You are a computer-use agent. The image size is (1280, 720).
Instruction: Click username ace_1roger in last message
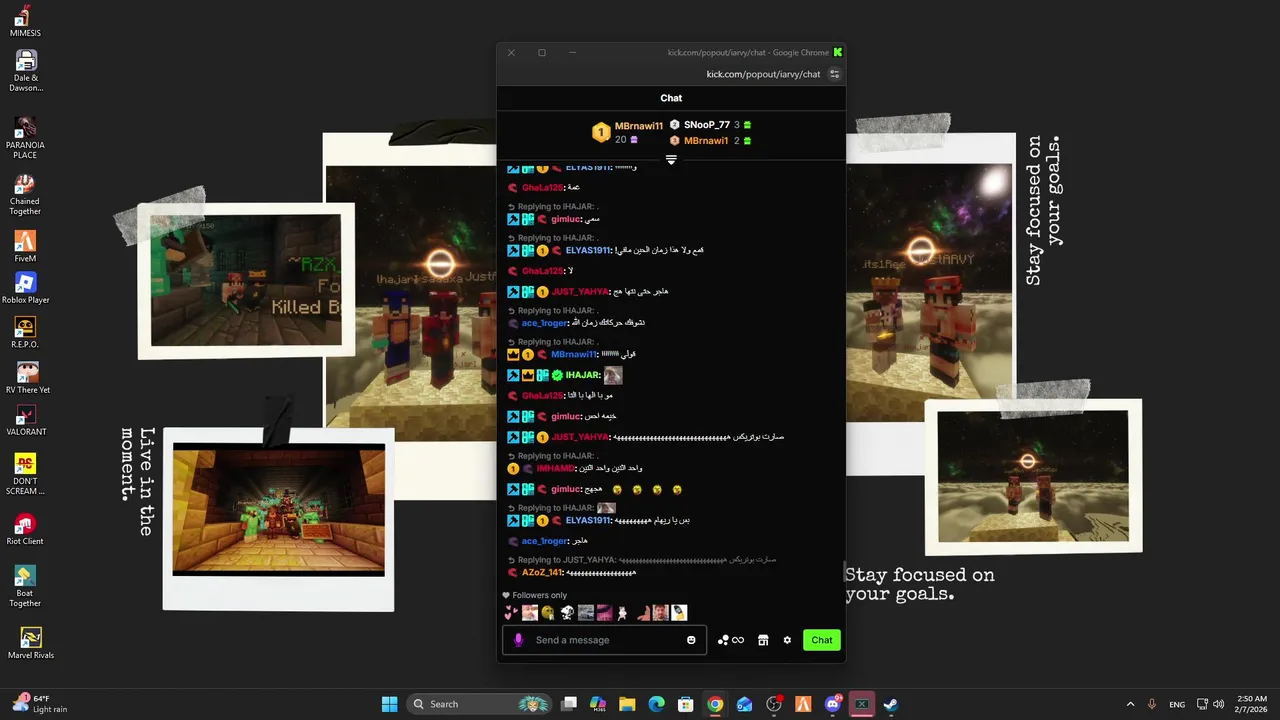pyautogui.click(x=544, y=541)
